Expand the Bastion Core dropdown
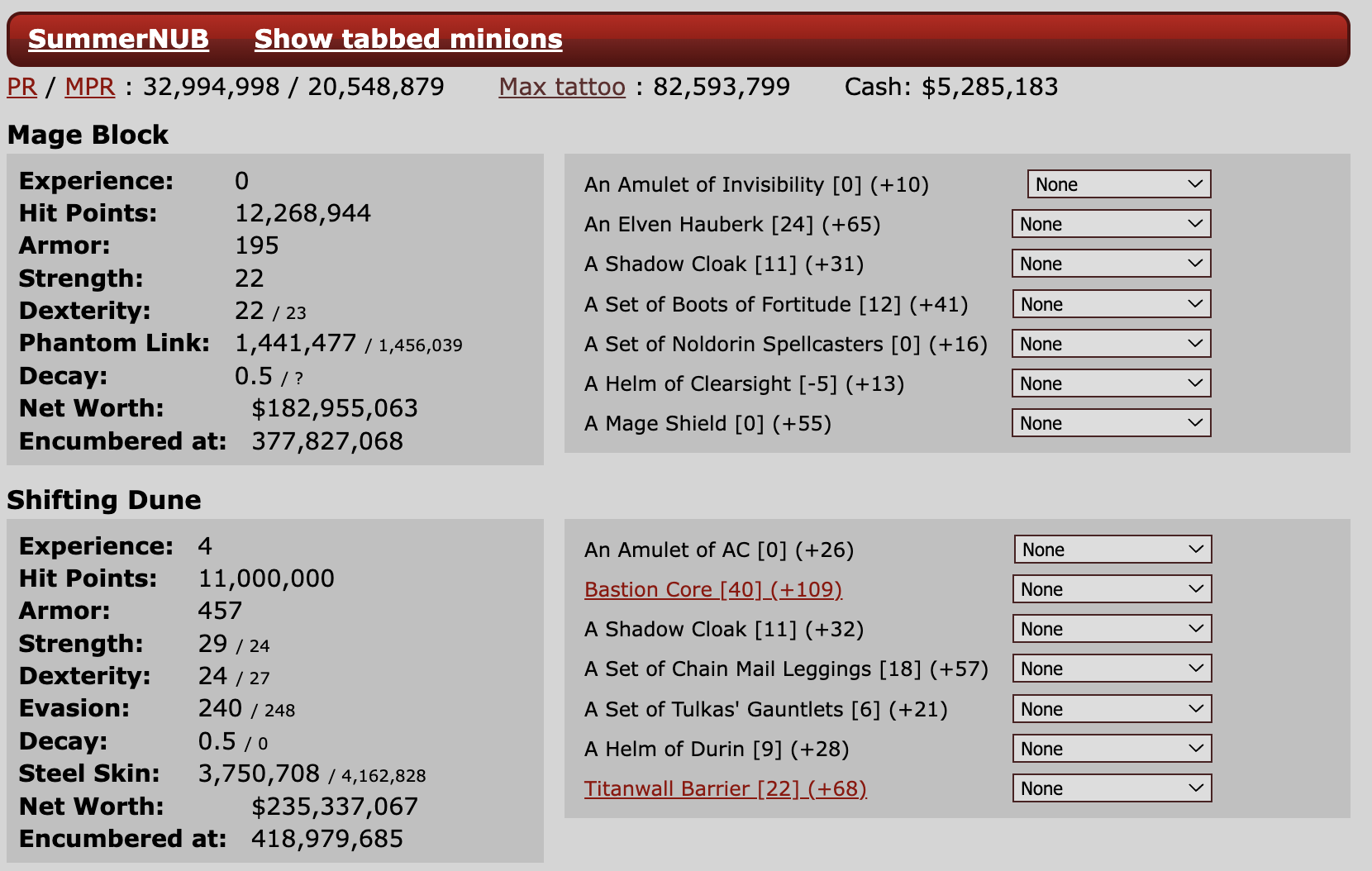Viewport: 1372px width, 871px height. click(1112, 589)
